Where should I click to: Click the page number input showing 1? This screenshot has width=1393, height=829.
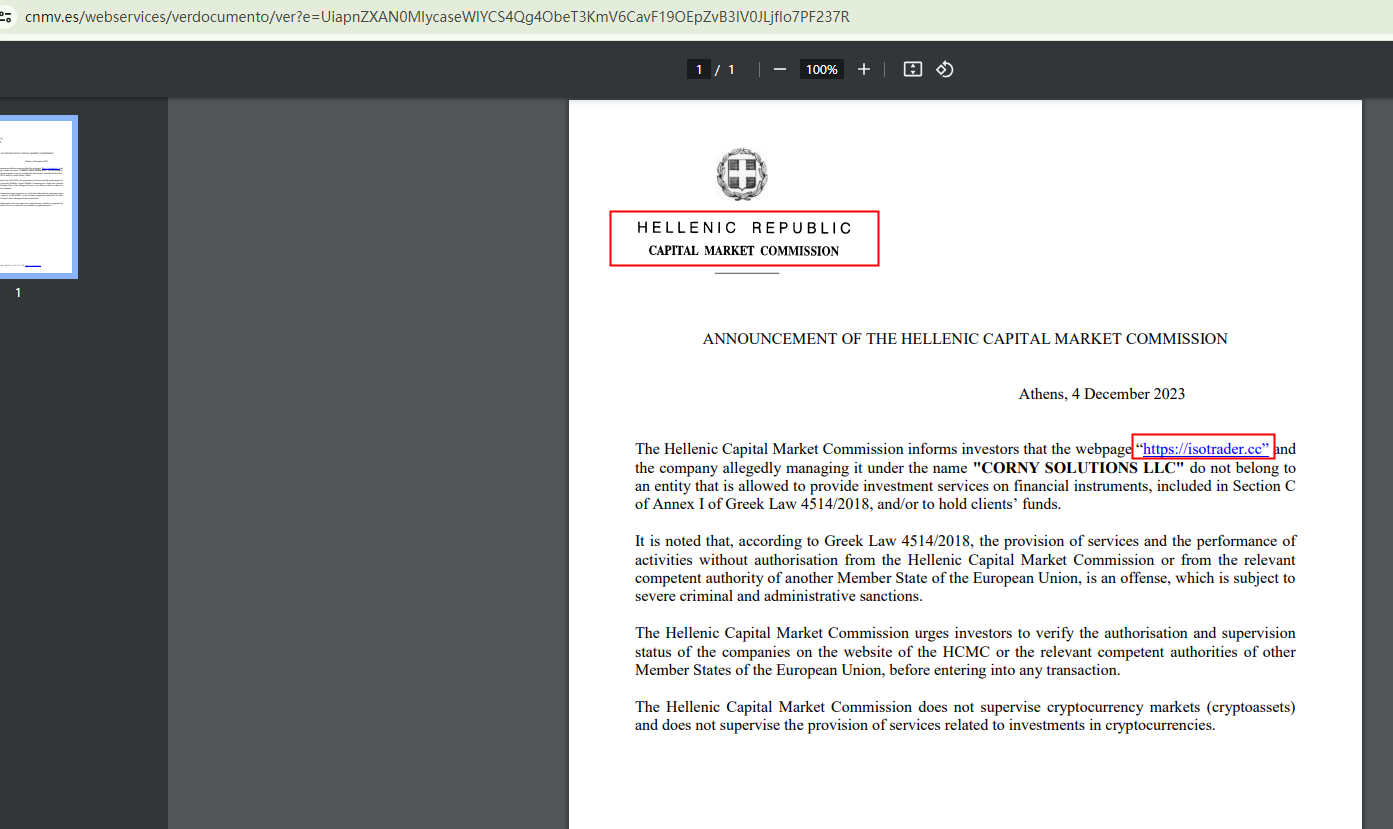pos(698,69)
